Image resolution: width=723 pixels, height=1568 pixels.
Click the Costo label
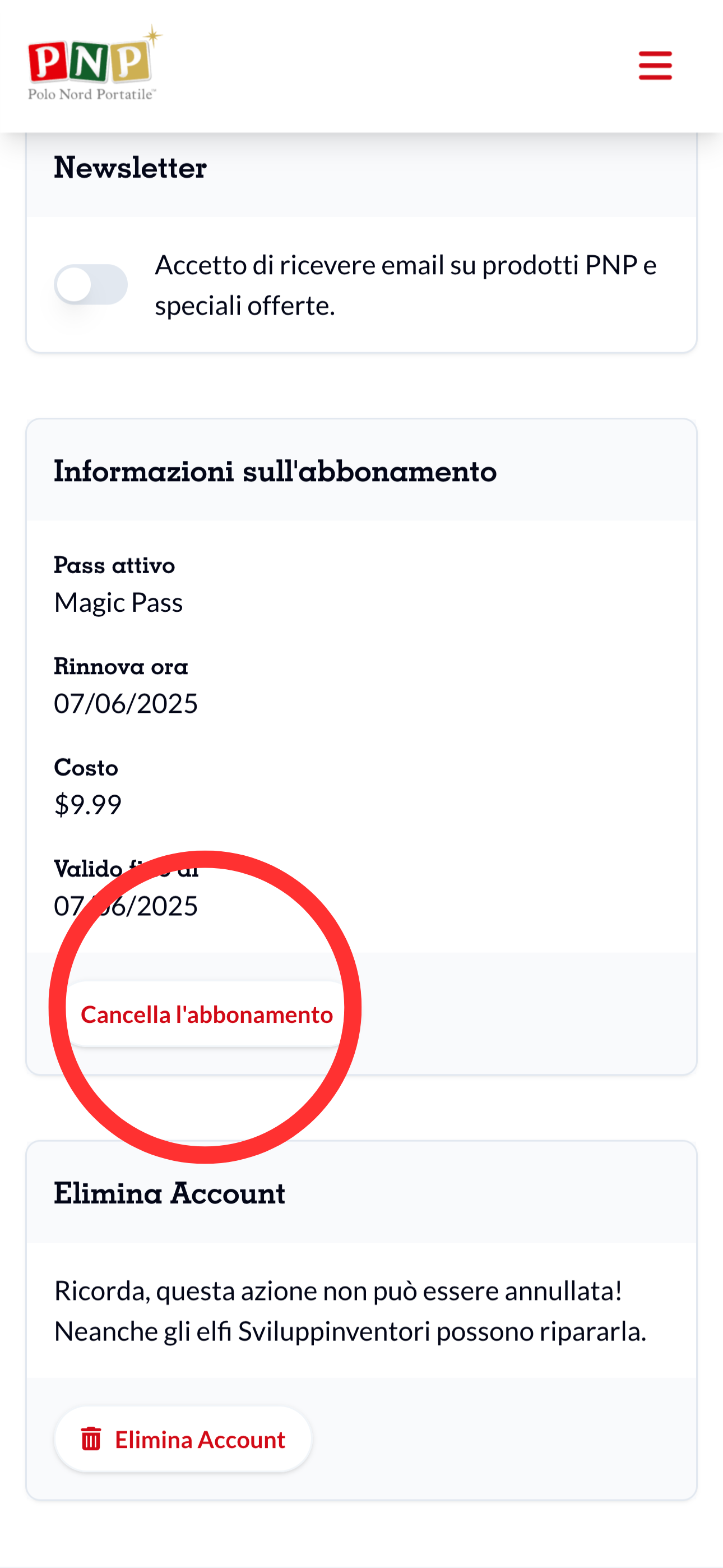pyautogui.click(x=86, y=768)
